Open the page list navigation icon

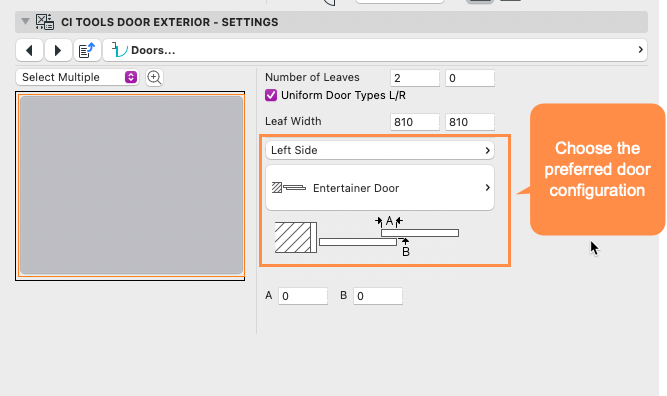coord(87,51)
